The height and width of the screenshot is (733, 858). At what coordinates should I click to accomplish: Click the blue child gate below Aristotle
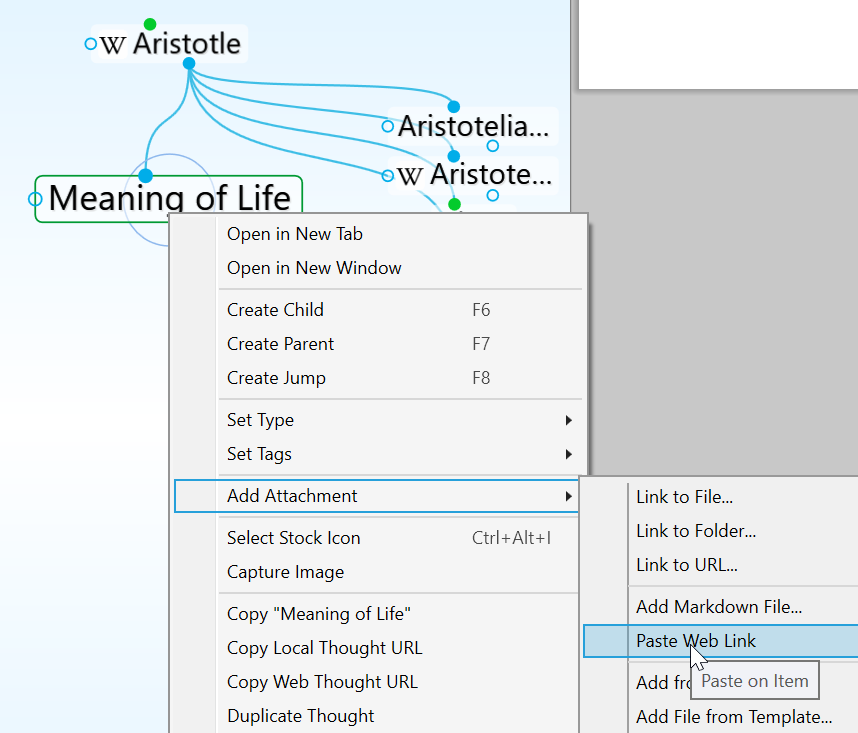point(189,64)
